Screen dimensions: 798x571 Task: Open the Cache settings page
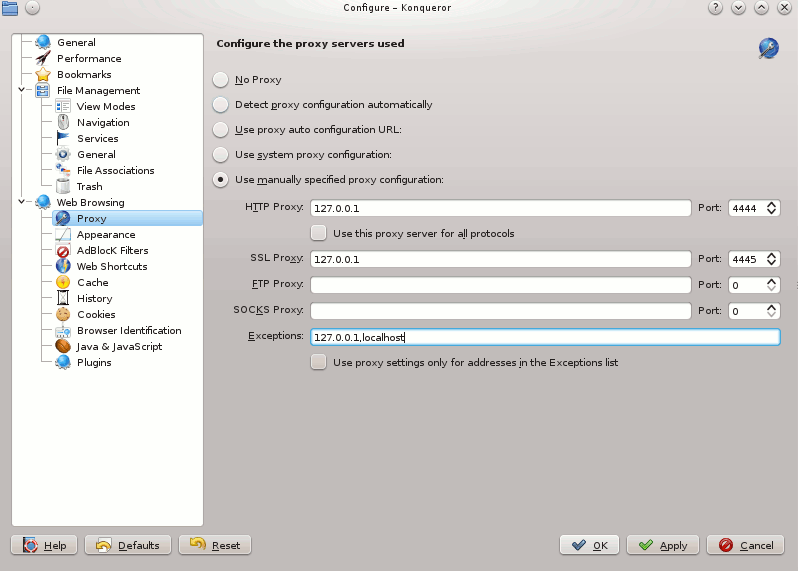click(x=93, y=282)
